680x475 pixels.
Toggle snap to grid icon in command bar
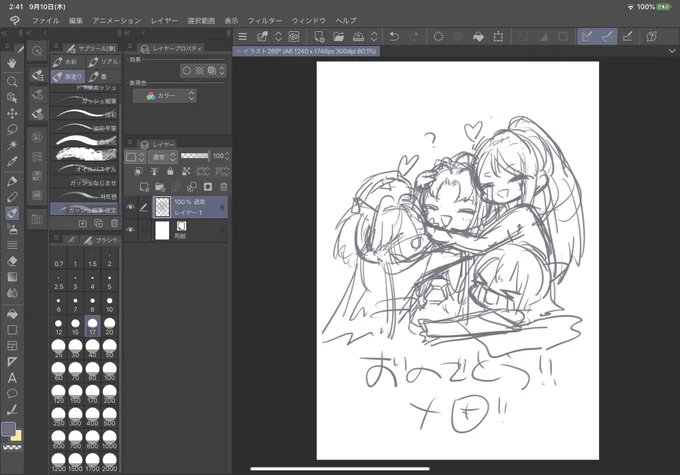627,36
